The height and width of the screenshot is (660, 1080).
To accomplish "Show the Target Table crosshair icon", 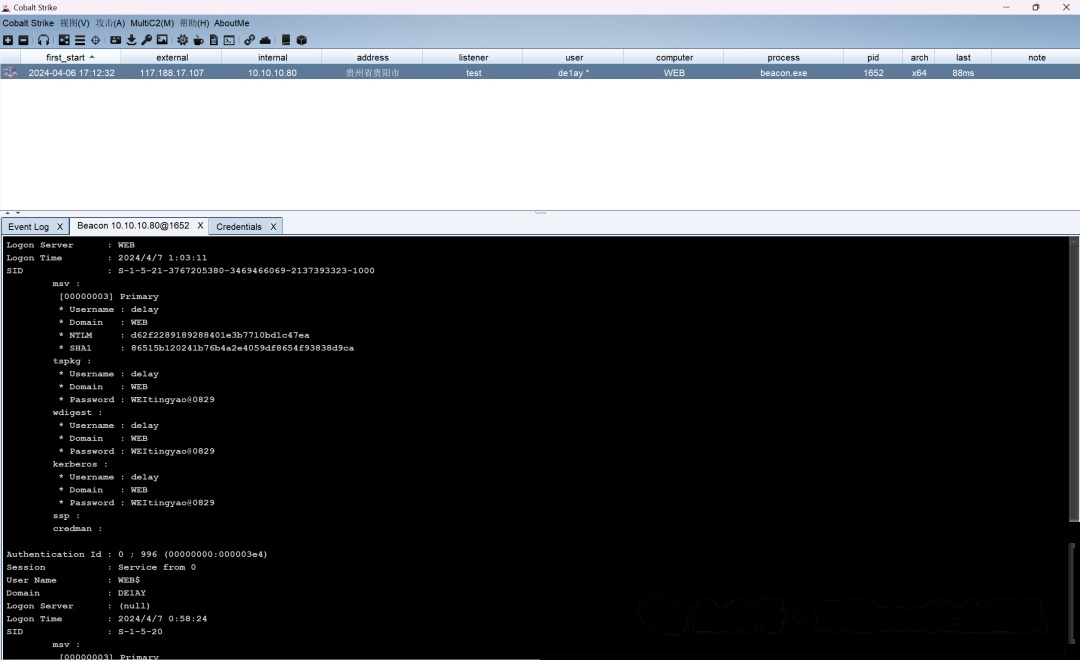I will [x=96, y=40].
